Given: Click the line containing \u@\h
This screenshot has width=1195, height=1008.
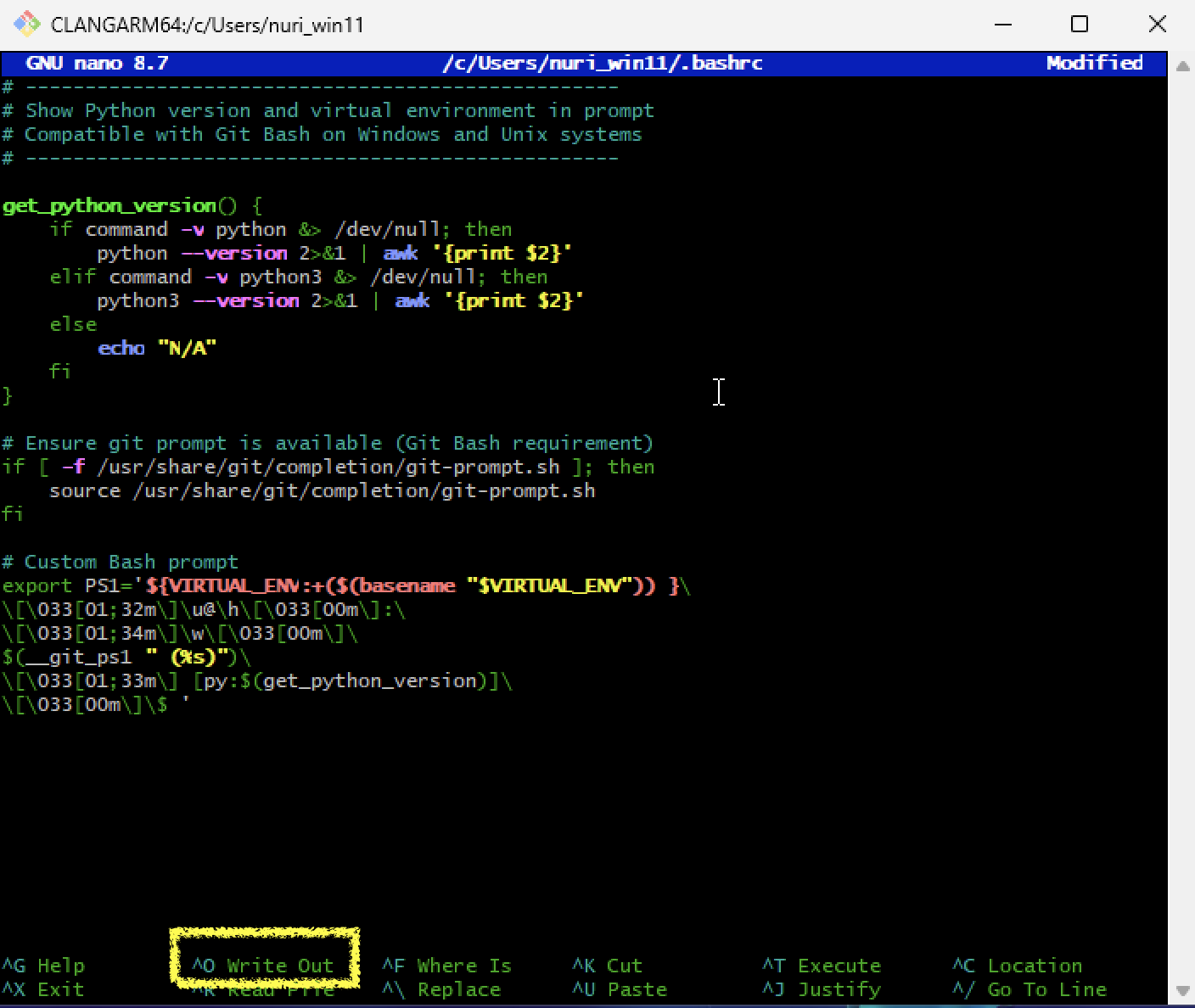Looking at the screenshot, I should [204, 609].
